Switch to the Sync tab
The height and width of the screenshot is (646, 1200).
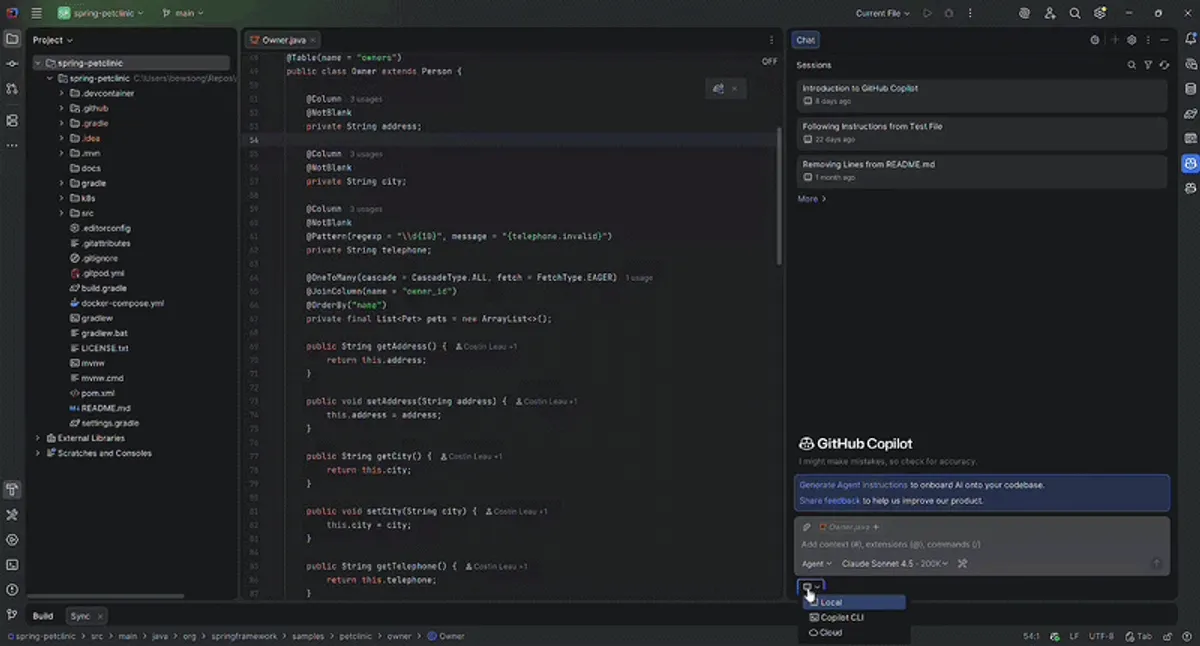[x=86, y=616]
